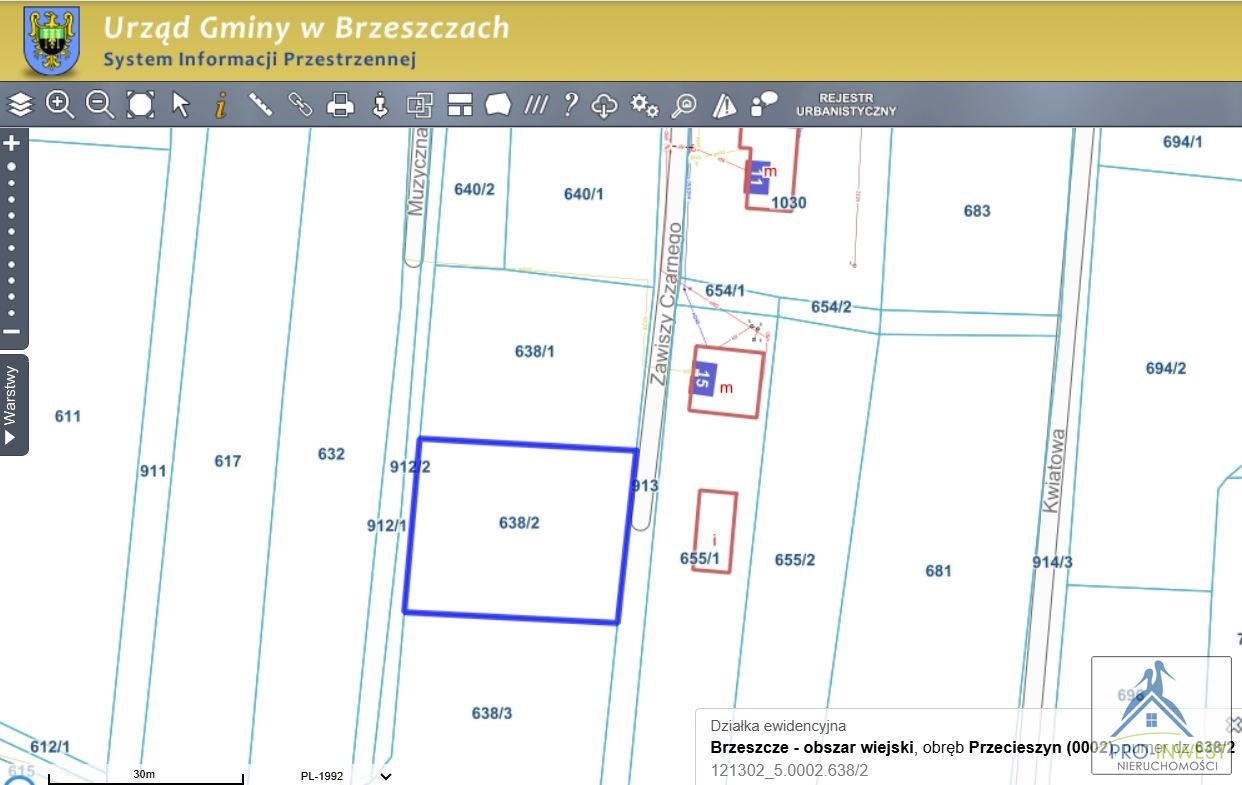Zoom out using the minus on zoom bar
This screenshot has height=785, width=1242.
12,332
